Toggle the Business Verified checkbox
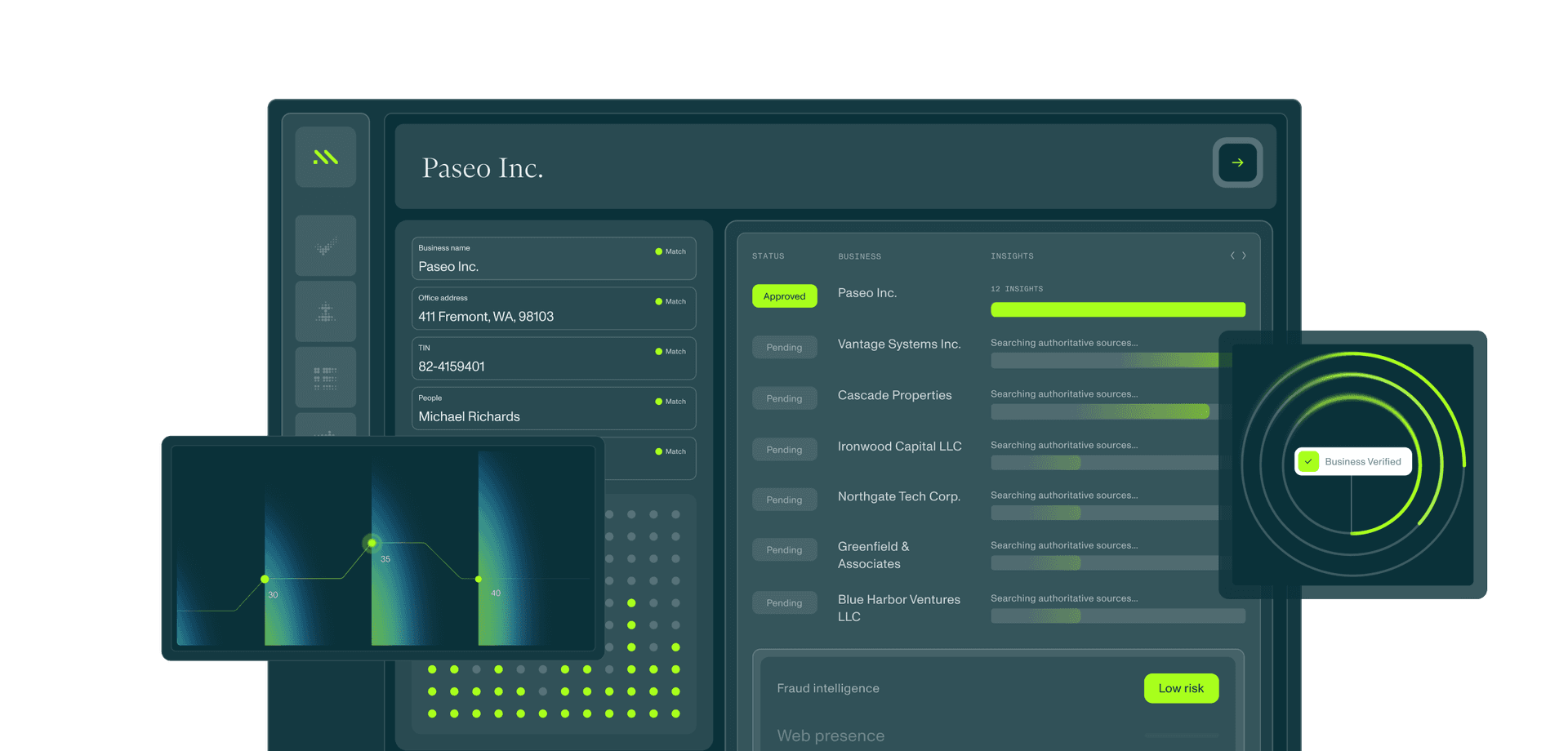1568x751 pixels. tap(1308, 461)
